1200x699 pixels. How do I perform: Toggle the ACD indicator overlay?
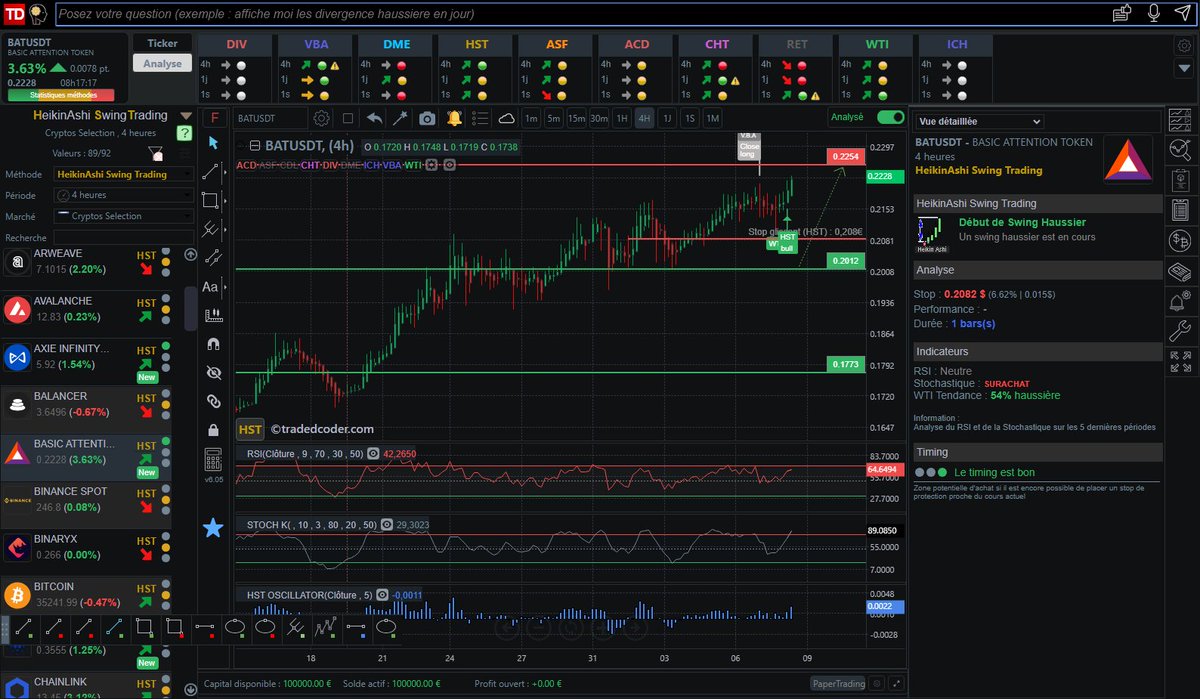point(246,165)
